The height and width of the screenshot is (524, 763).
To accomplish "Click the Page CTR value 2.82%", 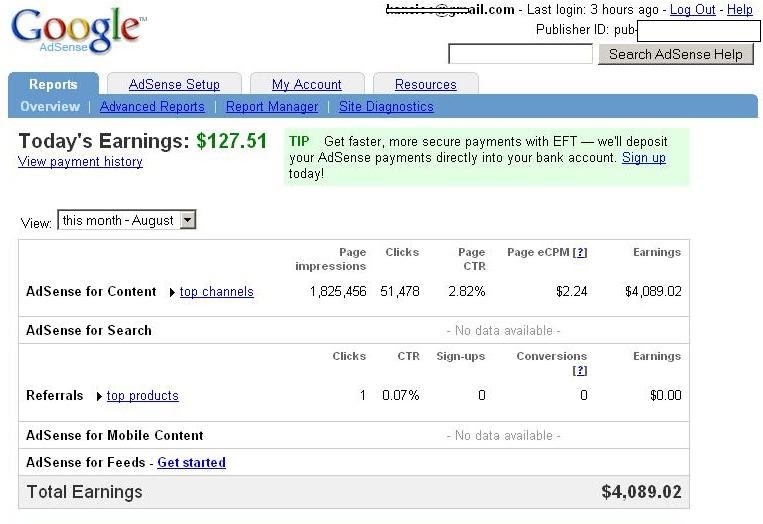I will pyautogui.click(x=467, y=291).
